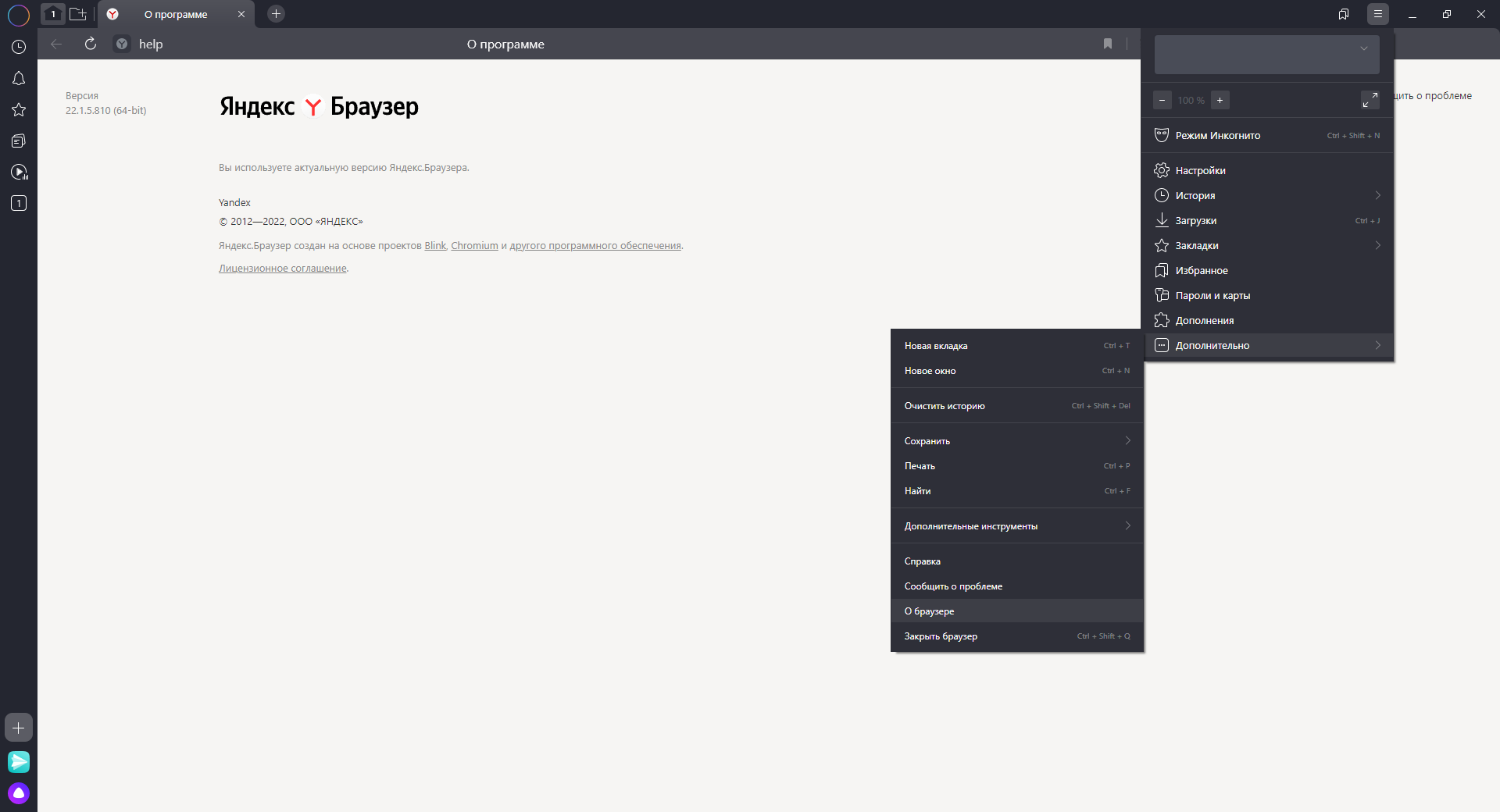The width and height of the screenshot is (1500, 812).
Task: Choose Новая вкладка in submenu
Action: coord(1017,346)
